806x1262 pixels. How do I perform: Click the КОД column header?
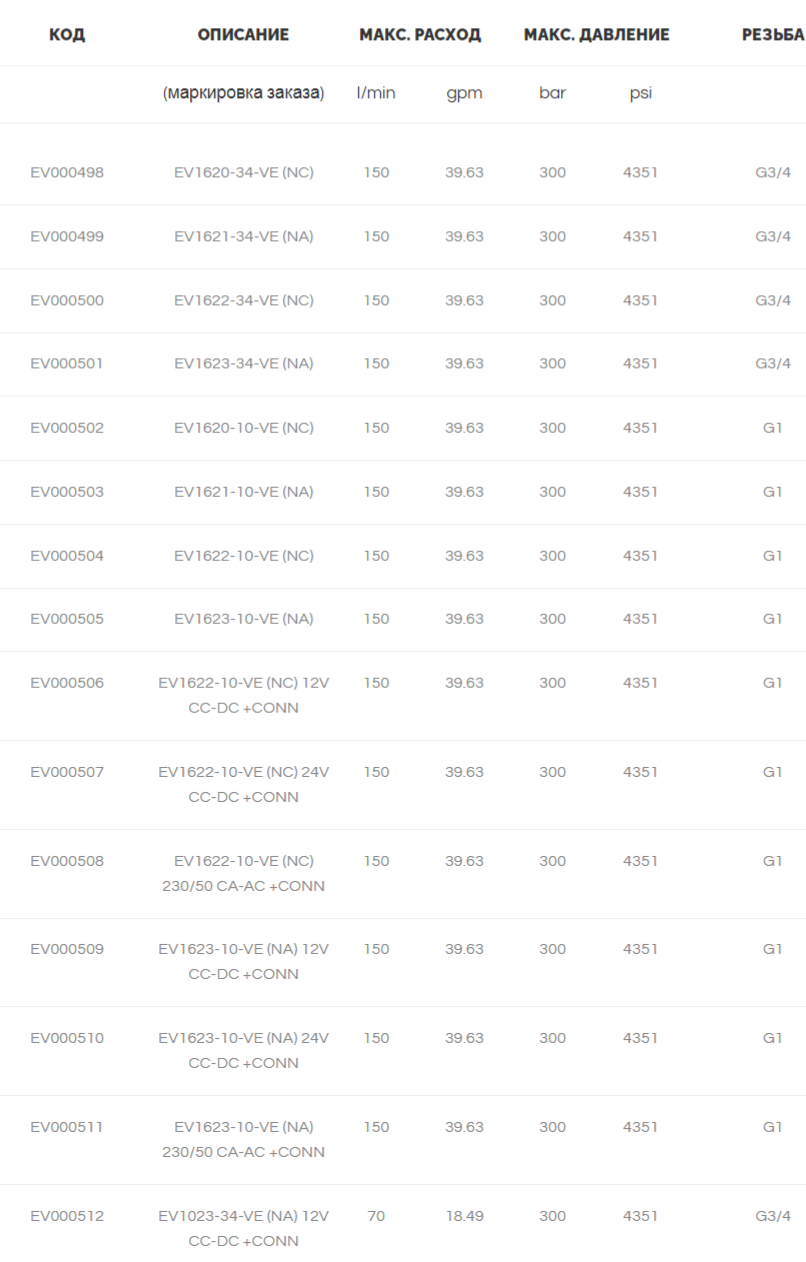[x=67, y=35]
